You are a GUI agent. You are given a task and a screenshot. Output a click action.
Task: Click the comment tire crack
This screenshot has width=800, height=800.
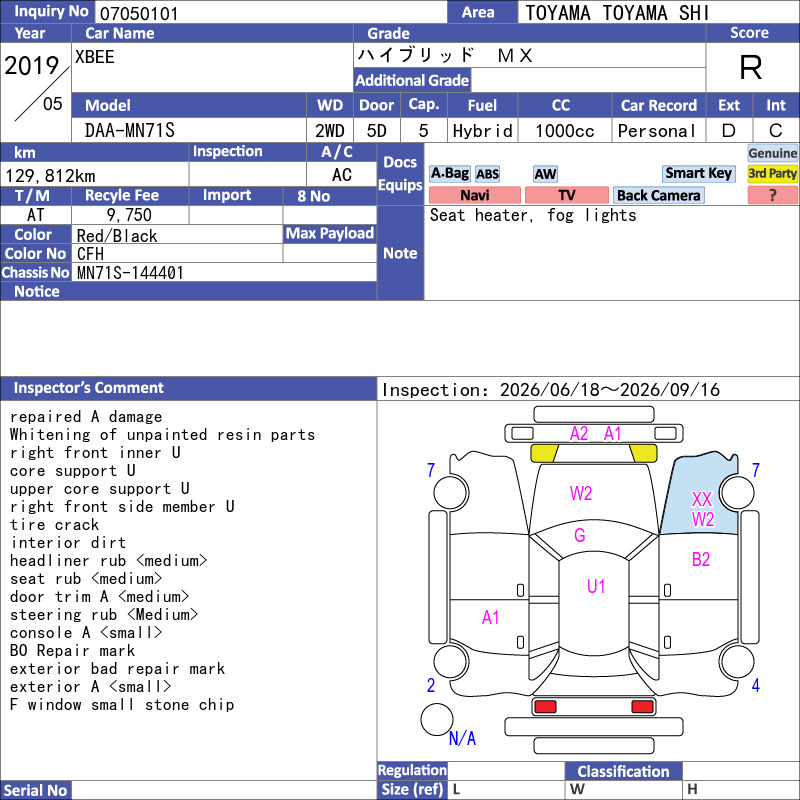click(x=54, y=524)
